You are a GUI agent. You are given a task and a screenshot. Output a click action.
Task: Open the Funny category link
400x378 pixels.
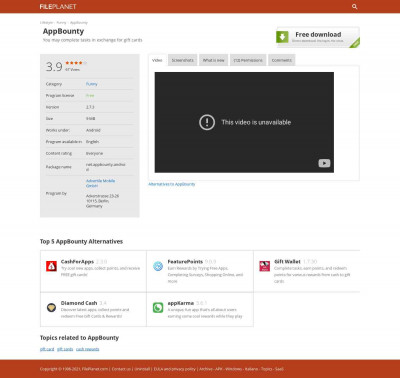(x=92, y=84)
